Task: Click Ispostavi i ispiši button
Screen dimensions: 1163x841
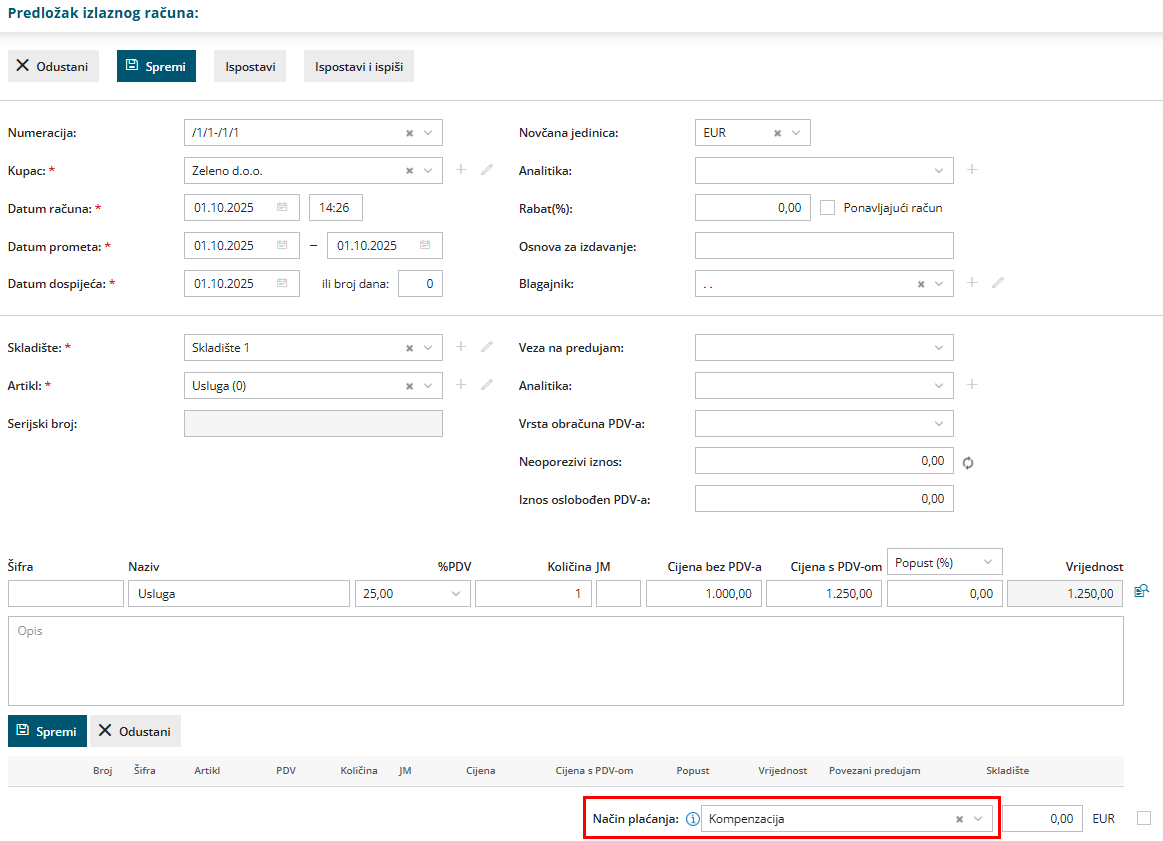Action: (359, 66)
